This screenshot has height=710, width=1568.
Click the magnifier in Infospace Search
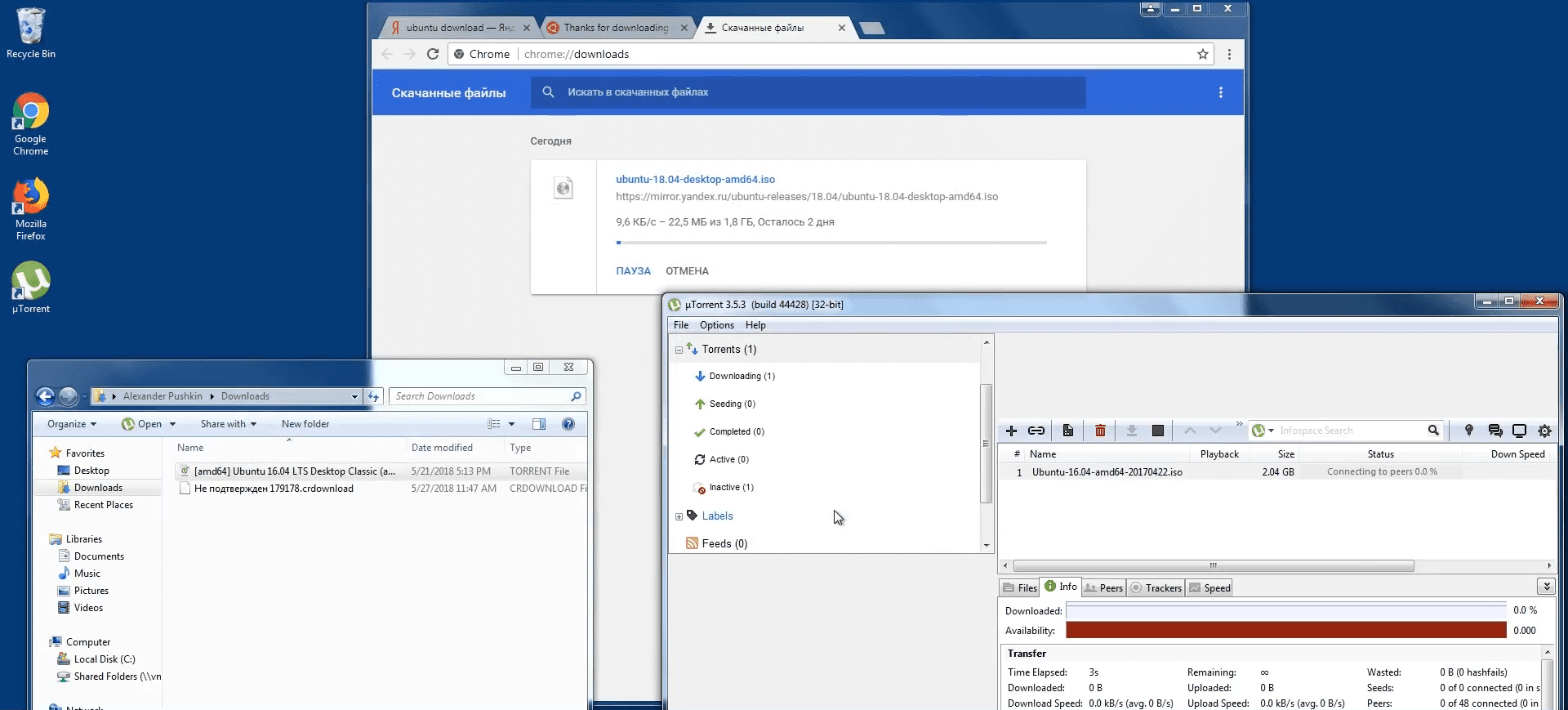point(1433,431)
